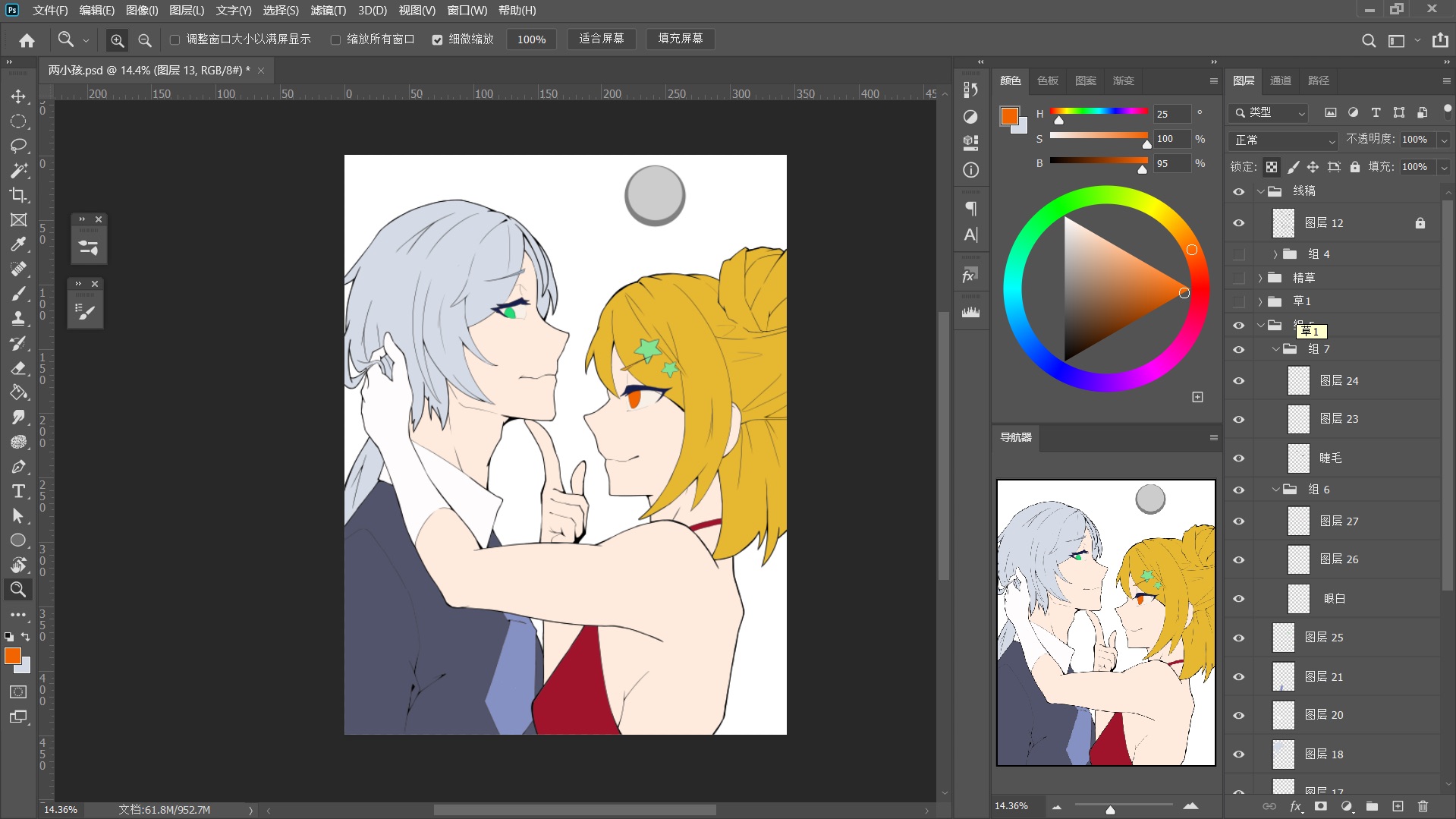Select the Lasso tool
Screen dimensions: 1456x819
[18, 146]
